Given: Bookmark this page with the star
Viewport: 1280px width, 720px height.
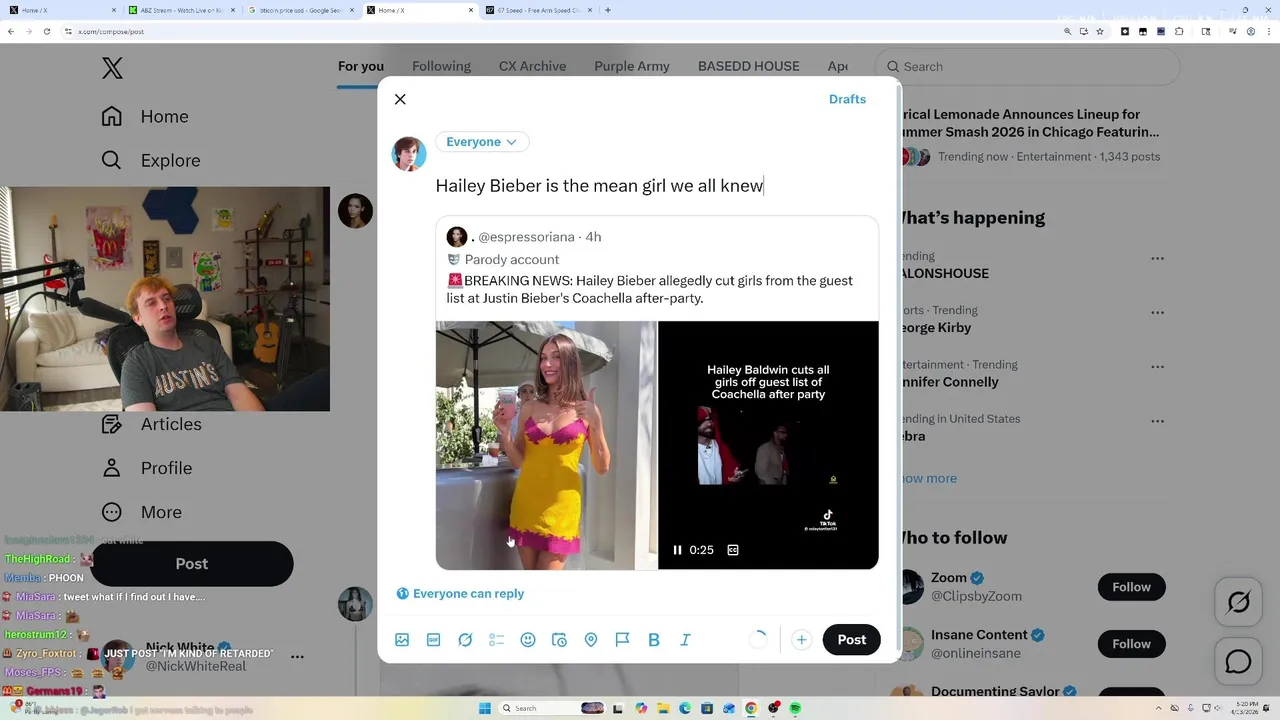Looking at the screenshot, I should click(1100, 31).
